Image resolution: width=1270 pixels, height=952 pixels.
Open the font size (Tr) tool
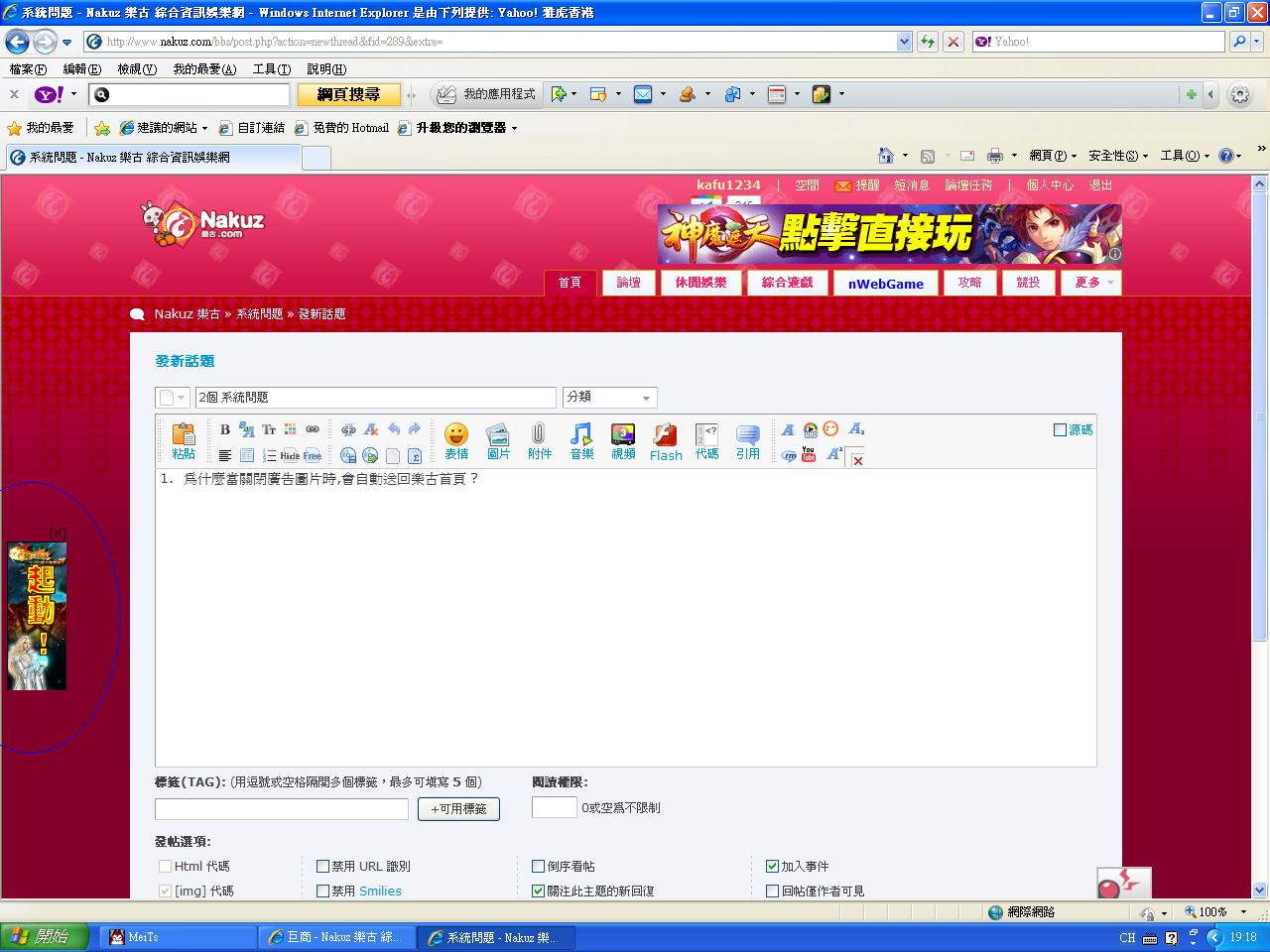pyautogui.click(x=269, y=429)
